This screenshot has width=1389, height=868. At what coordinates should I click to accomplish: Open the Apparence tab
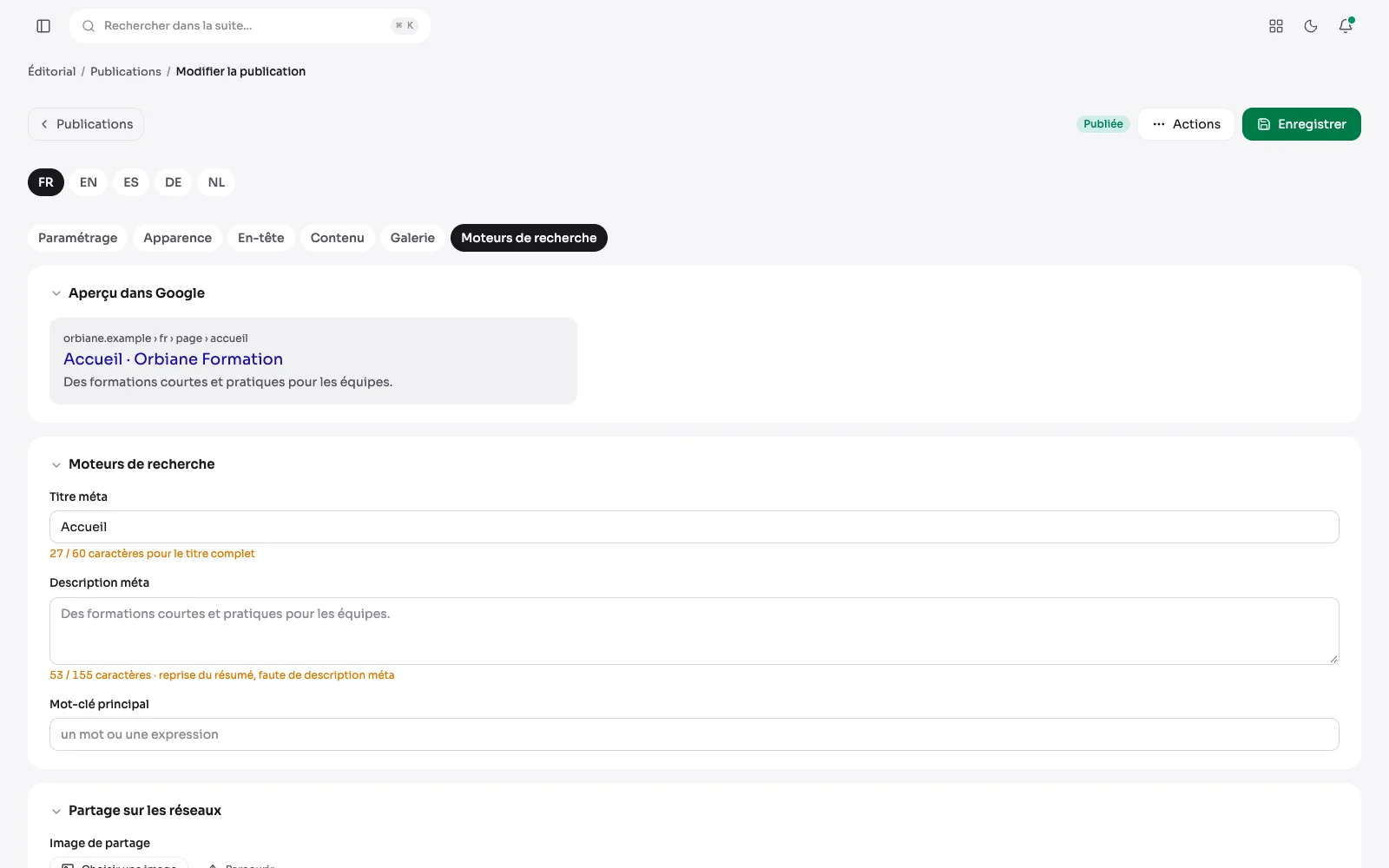(178, 238)
